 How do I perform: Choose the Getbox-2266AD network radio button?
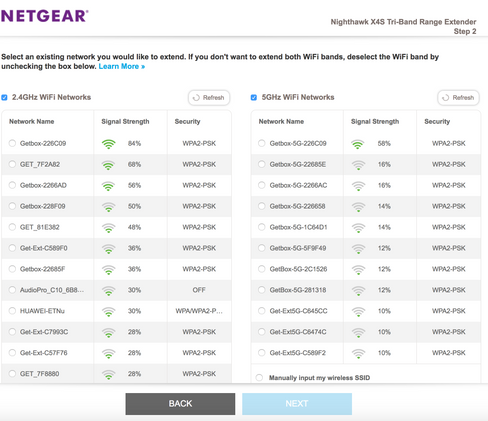pyautogui.click(x=12, y=185)
